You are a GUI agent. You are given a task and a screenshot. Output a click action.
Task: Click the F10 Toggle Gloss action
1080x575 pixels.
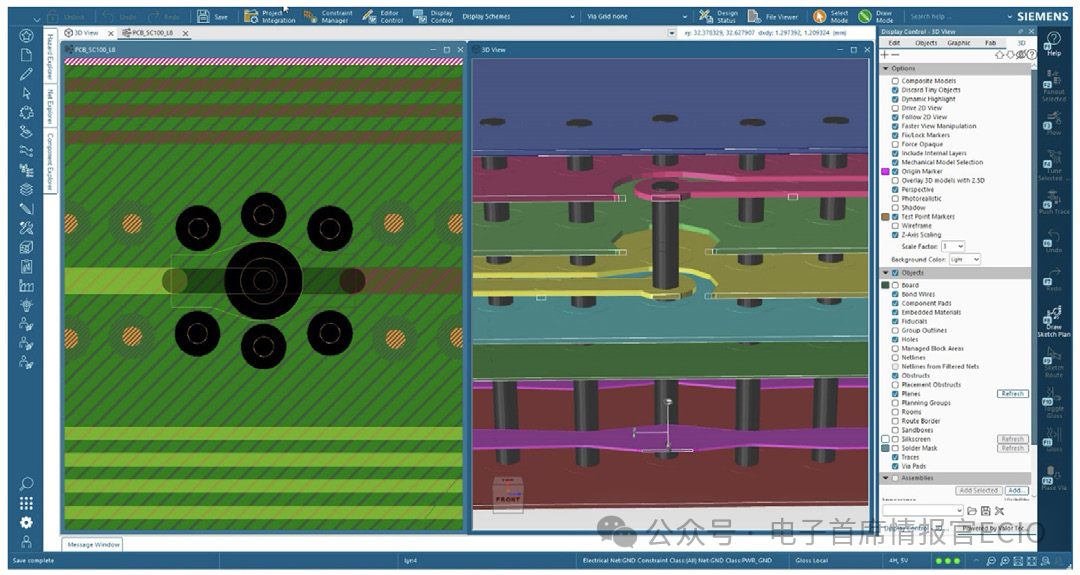coord(1053,404)
